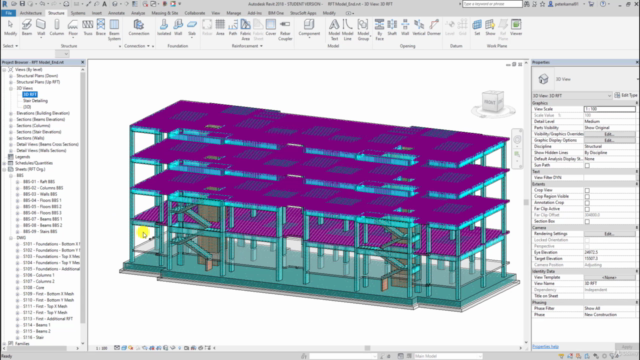Screen dimensions: 640x360
Task: Open the File menu
Action: click(8, 13)
